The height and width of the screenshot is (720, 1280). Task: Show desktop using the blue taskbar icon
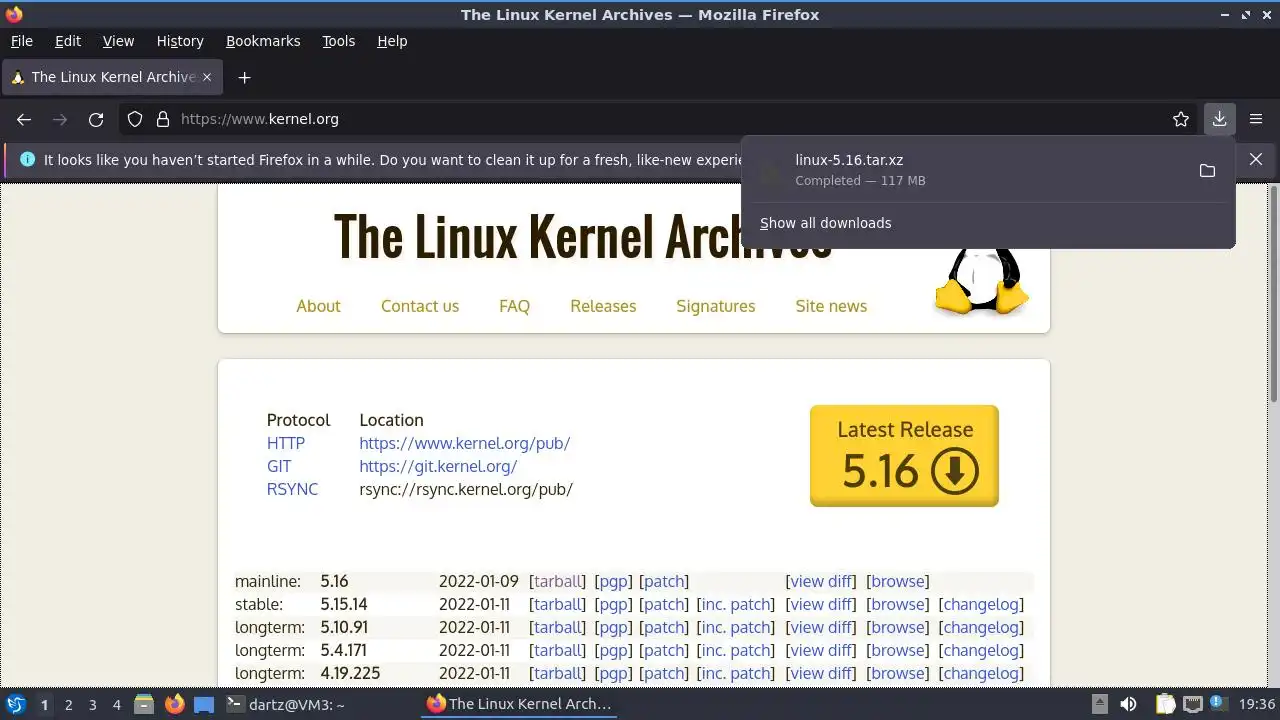coord(204,704)
